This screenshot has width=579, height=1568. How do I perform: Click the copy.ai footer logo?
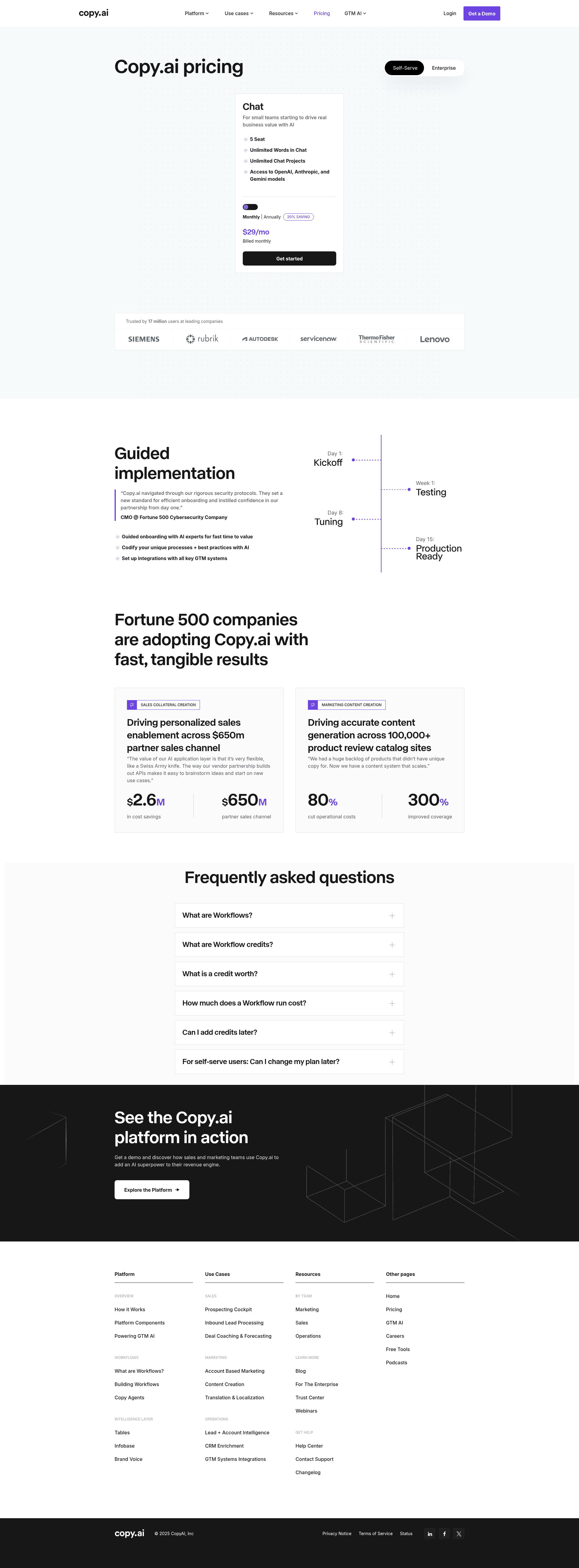[130, 1533]
